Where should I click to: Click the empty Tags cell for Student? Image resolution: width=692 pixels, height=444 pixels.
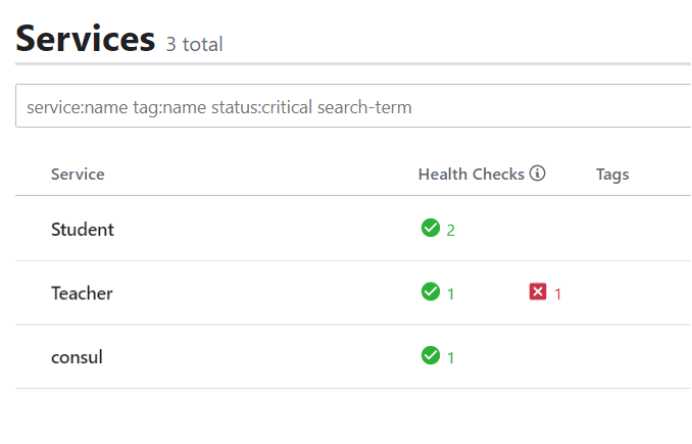pyautogui.click(x=640, y=229)
